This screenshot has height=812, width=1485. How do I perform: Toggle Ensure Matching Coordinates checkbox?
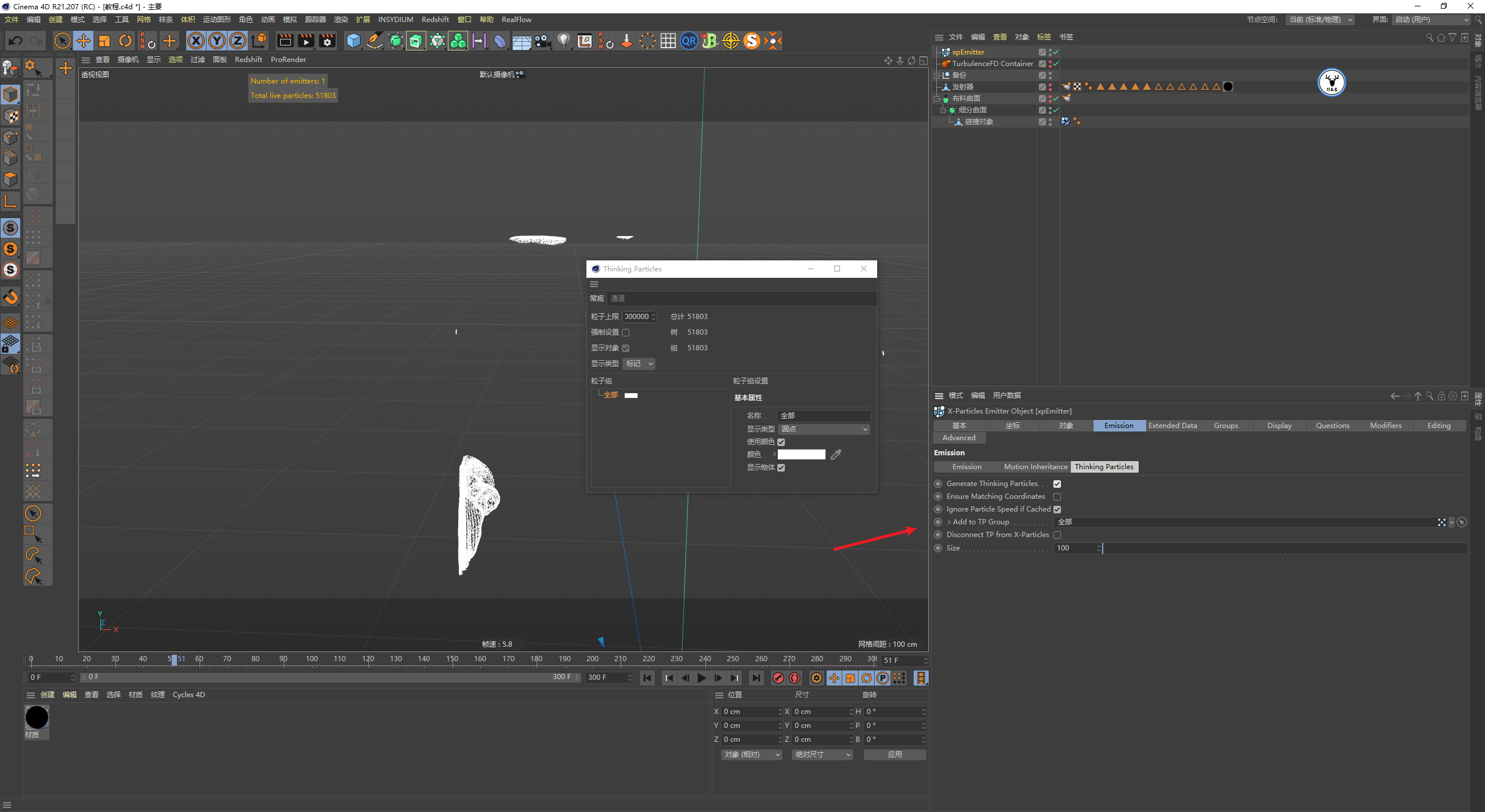[1057, 496]
